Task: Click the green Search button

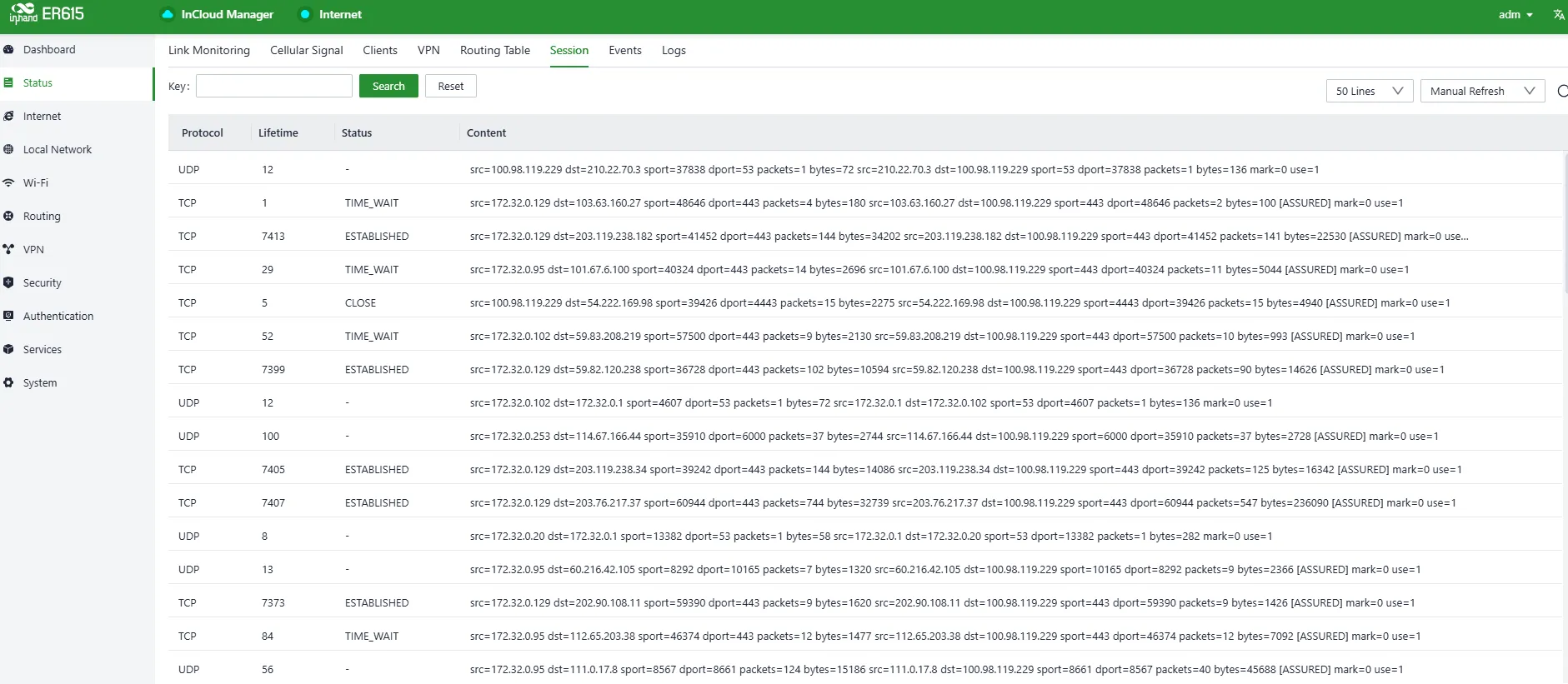Action: click(x=388, y=86)
